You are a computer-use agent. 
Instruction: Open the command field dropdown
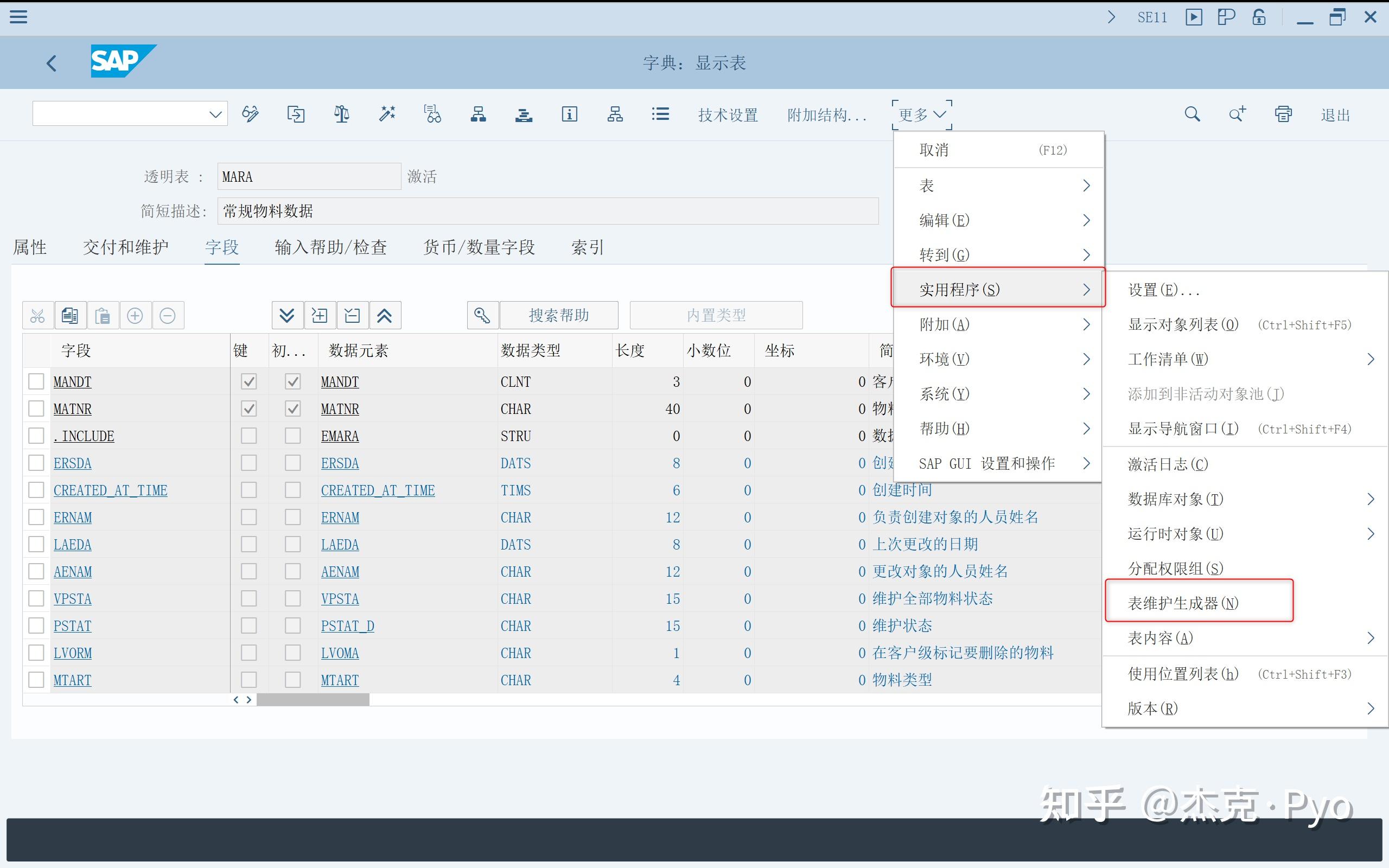[215, 114]
